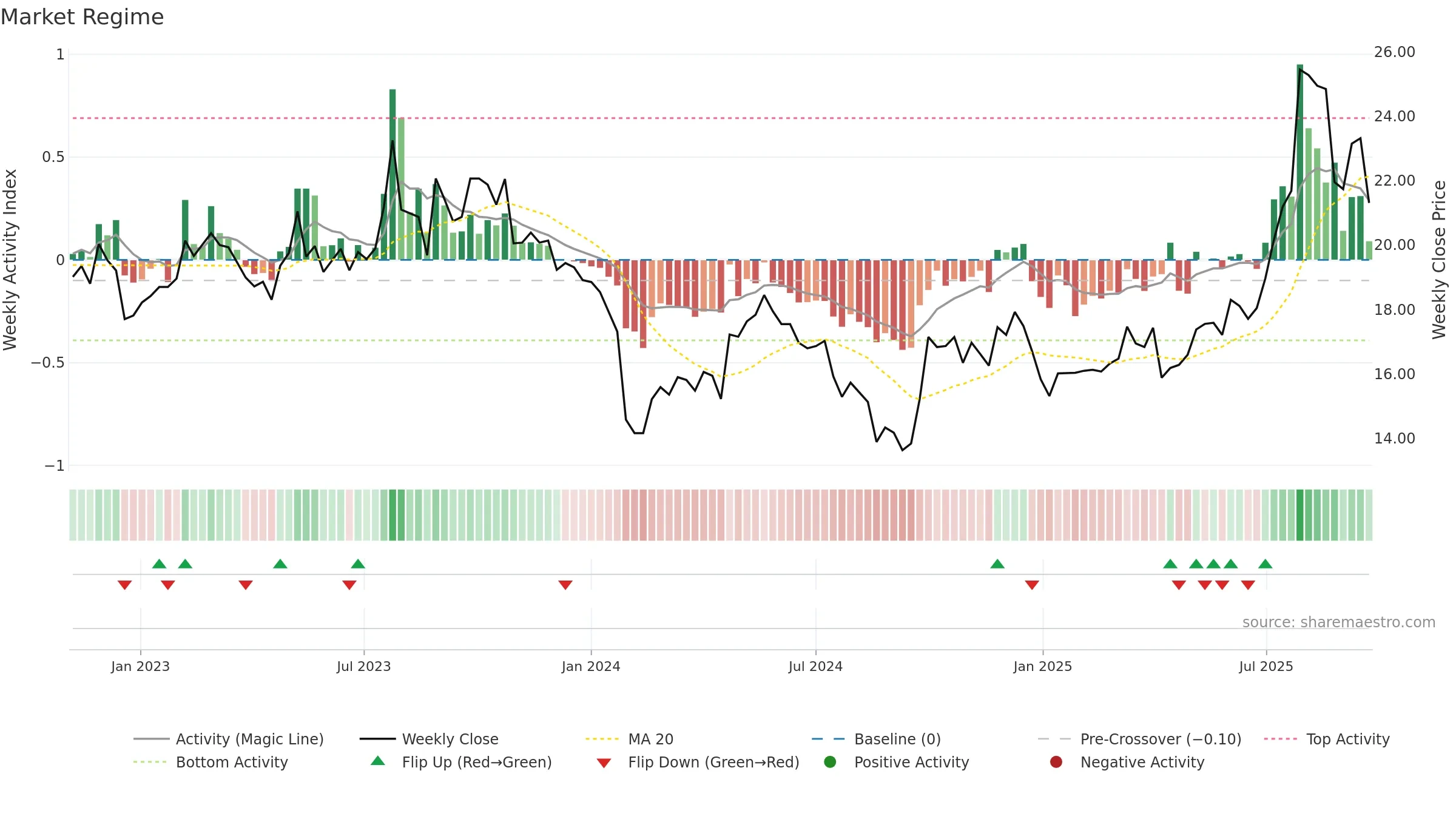Click the Jan 2023 axis label
Image resolution: width=1456 pixels, height=819 pixels.
141,667
